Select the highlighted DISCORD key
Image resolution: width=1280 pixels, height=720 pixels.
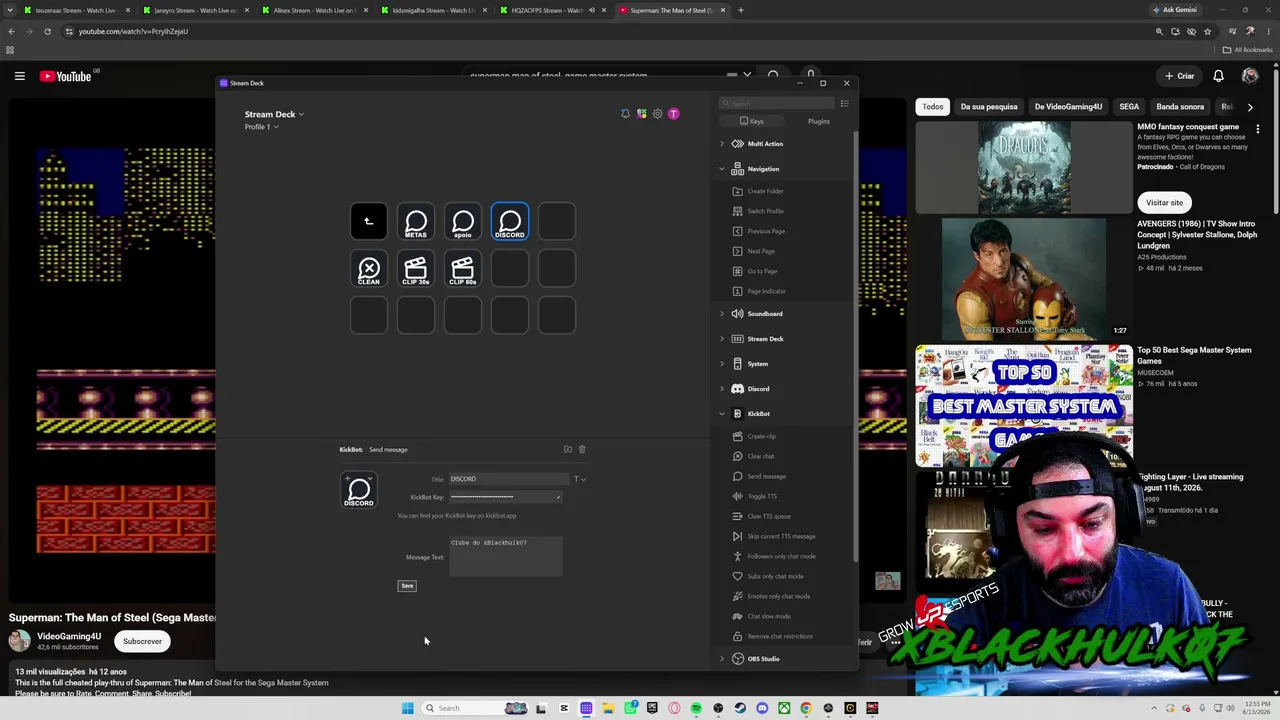[510, 222]
